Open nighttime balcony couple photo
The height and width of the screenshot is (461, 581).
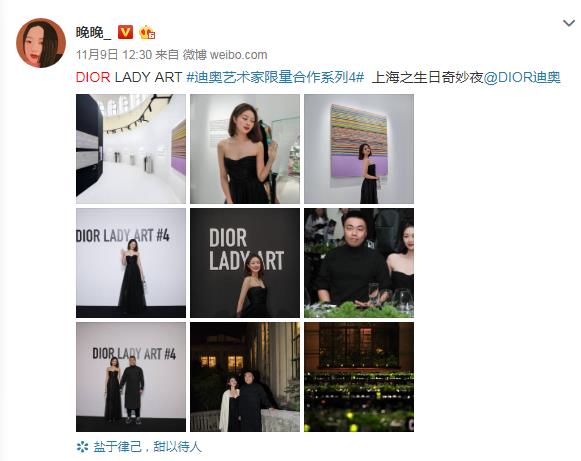coord(245,377)
